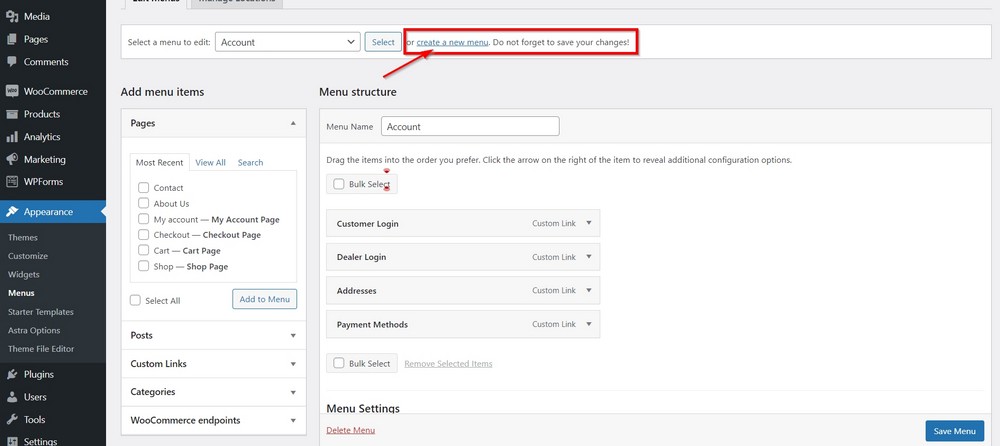Viewport: 1000px width, 446px height.
Task: Click the Tools wrench icon
Action: 12,420
